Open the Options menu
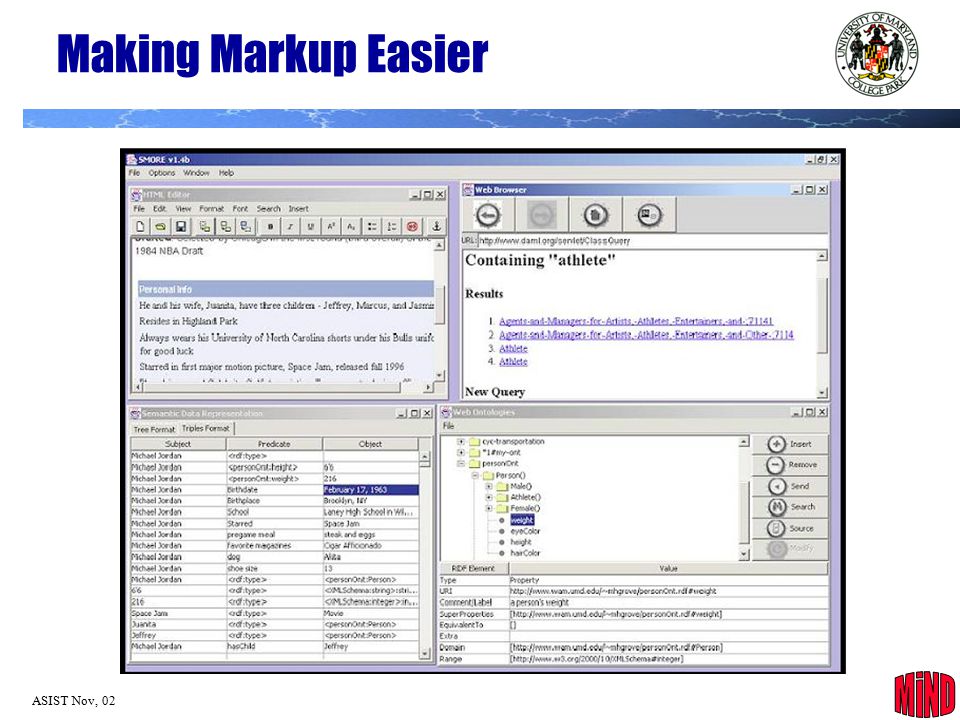960x720 pixels. (x=162, y=173)
